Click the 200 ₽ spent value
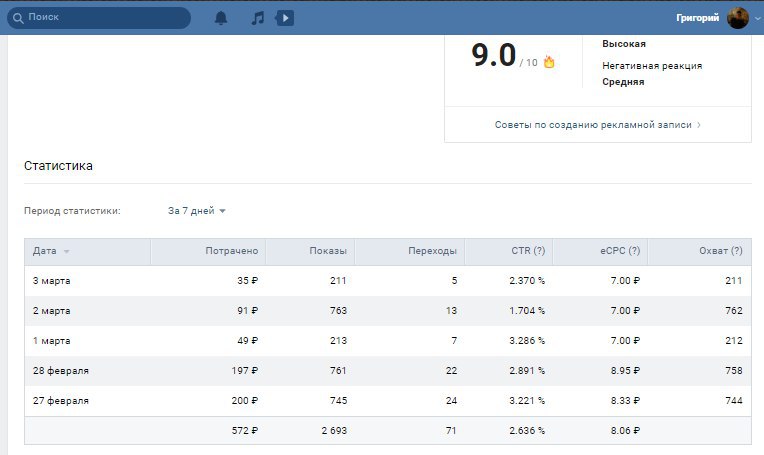 245,401
